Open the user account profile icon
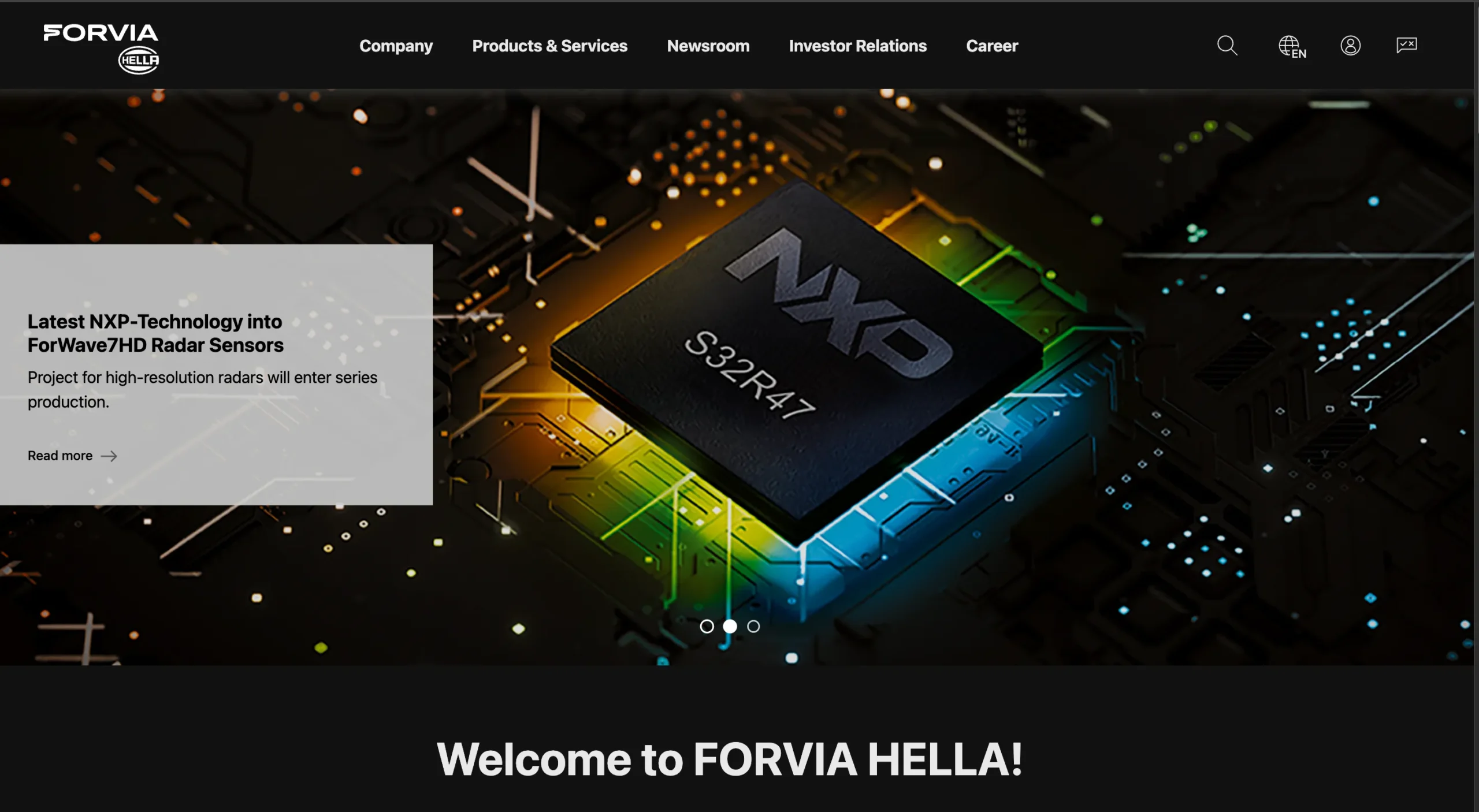This screenshot has height=812, width=1479. coord(1350,45)
